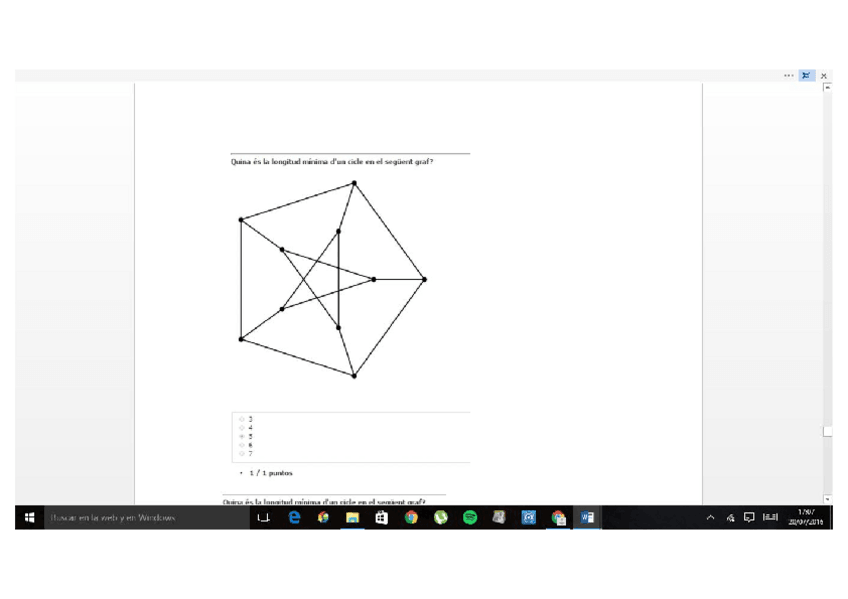Click the scrollbar down arrow

(x=827, y=499)
